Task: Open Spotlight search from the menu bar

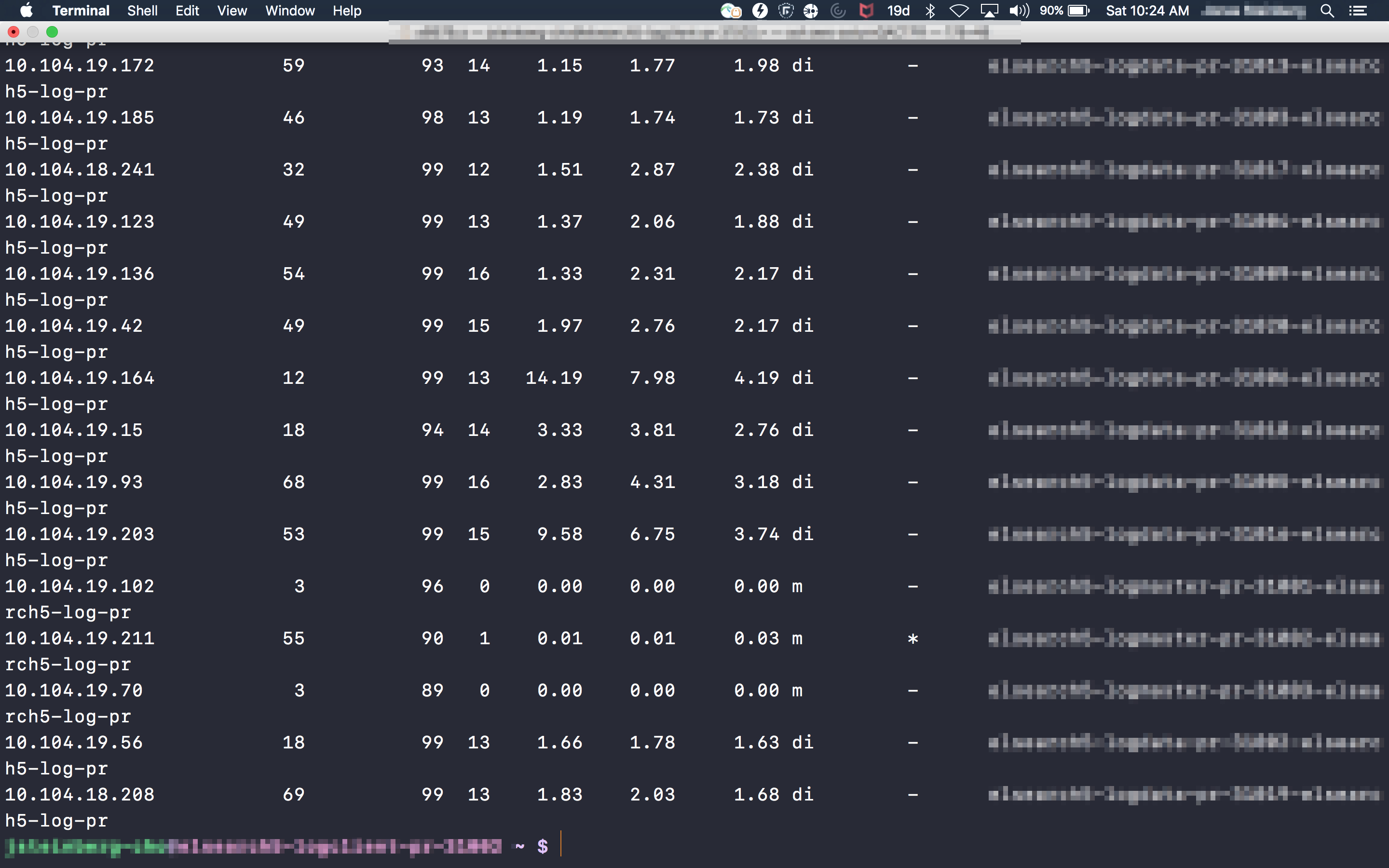Action: 1328,10
